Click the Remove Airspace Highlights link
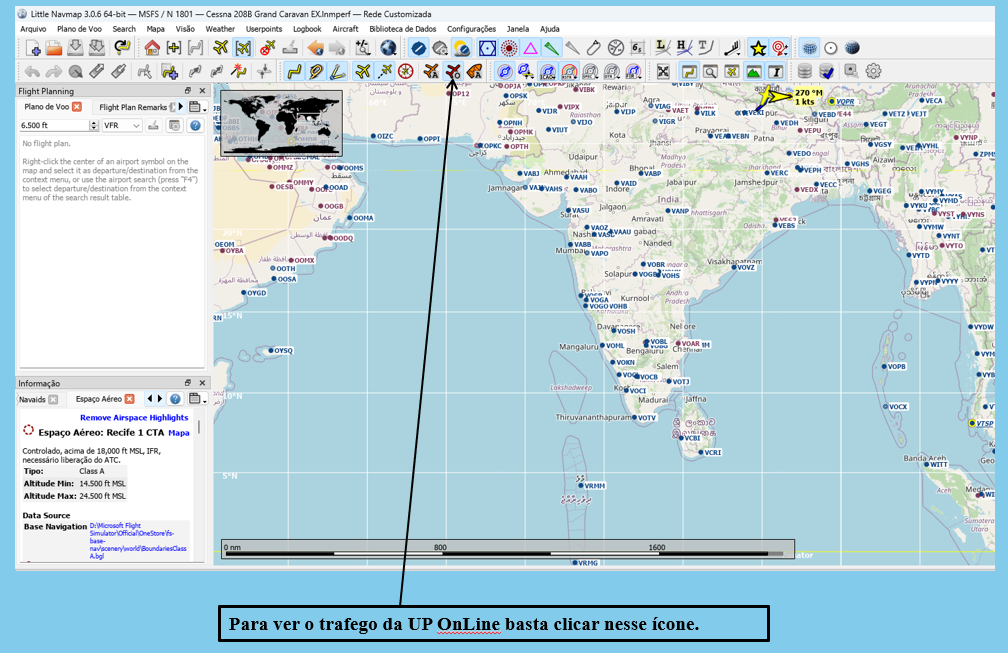Screen dimensions: 1008x653 click(x=134, y=417)
